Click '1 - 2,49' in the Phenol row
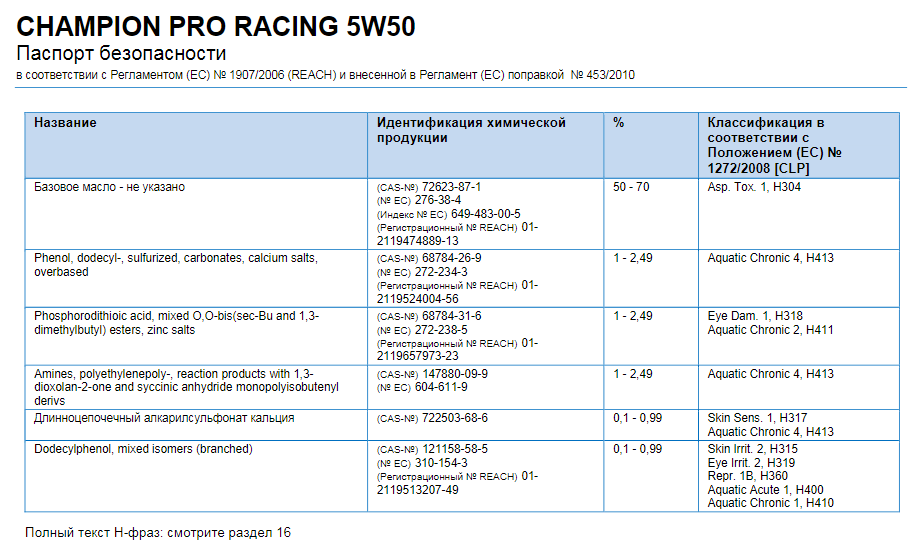Image resolution: width=908 pixels, height=544 pixels. coord(632,258)
